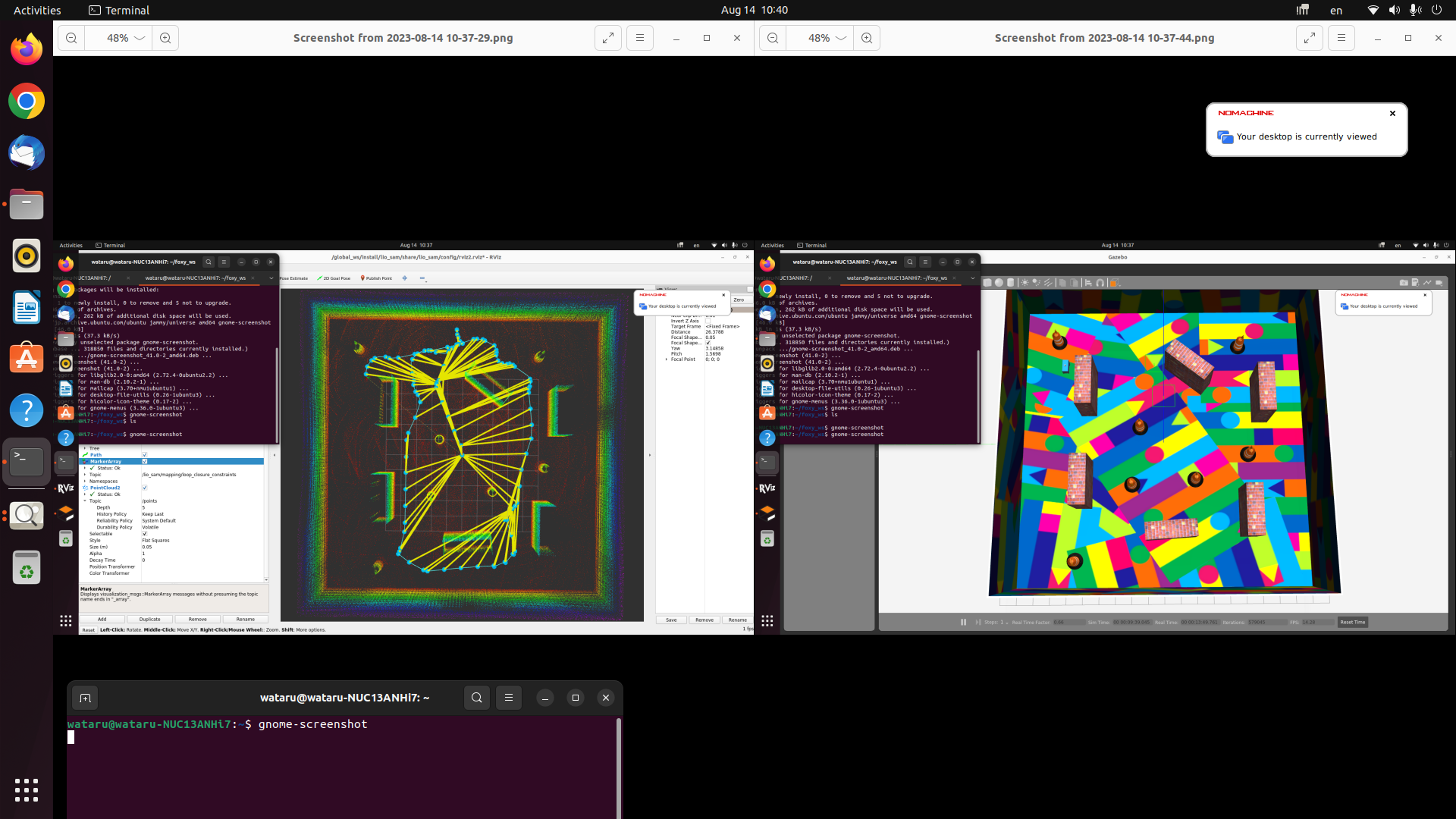
Task: Open Help from the dock
Action: click(27, 410)
